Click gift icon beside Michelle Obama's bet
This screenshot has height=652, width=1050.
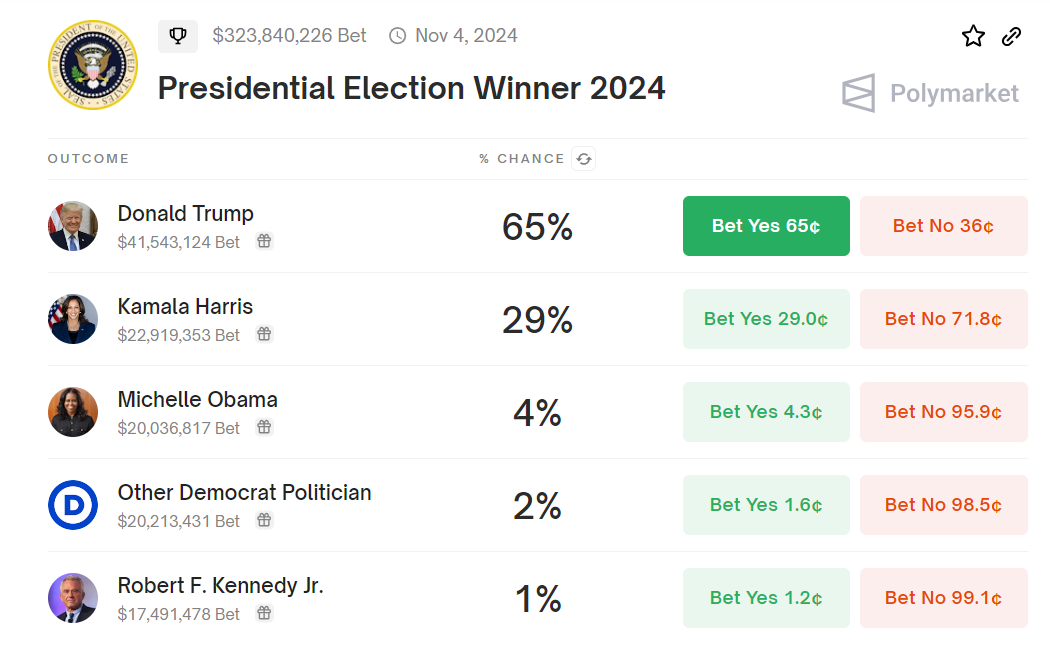pyautogui.click(x=264, y=427)
